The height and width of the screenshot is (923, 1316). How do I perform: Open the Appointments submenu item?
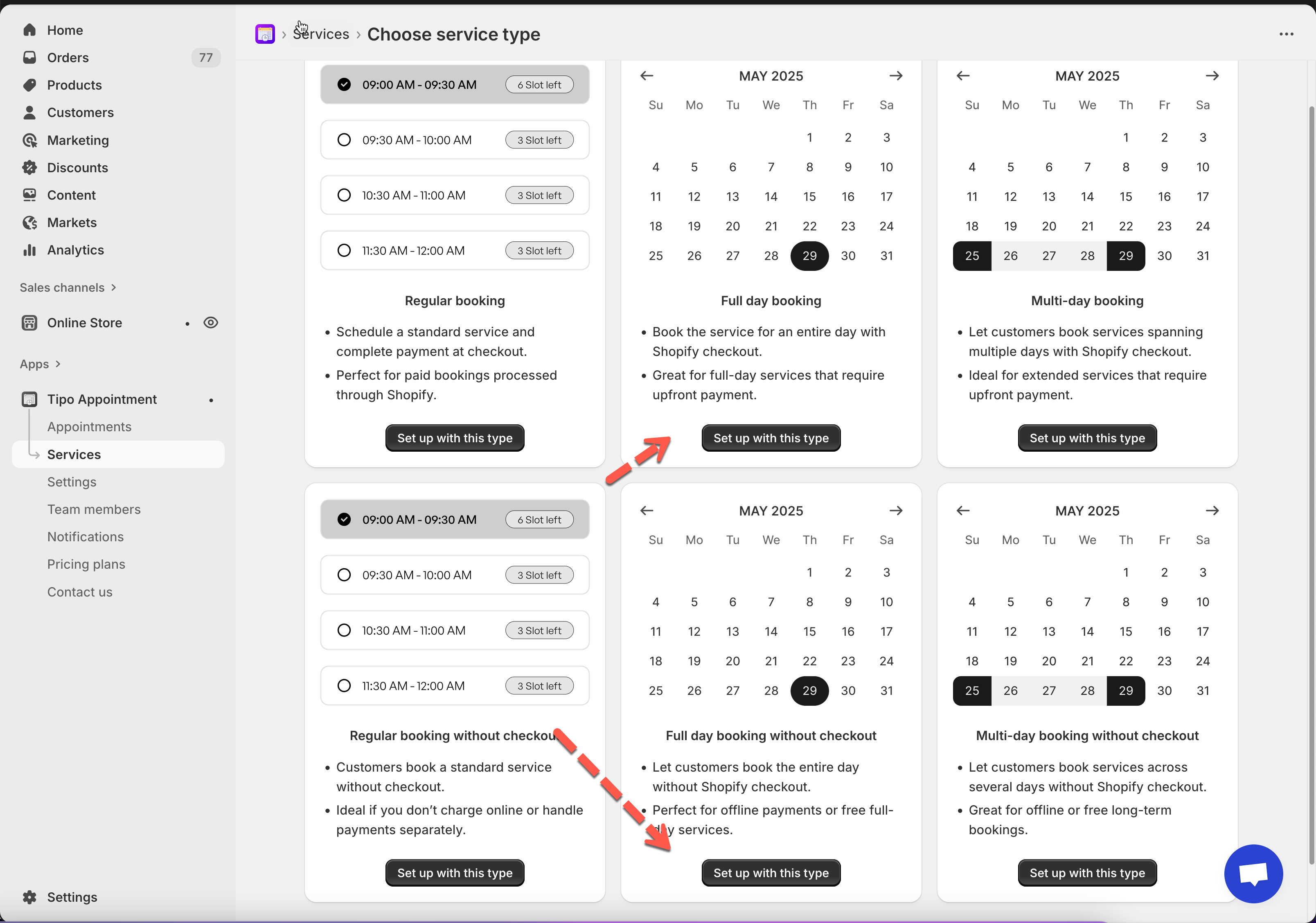click(90, 427)
